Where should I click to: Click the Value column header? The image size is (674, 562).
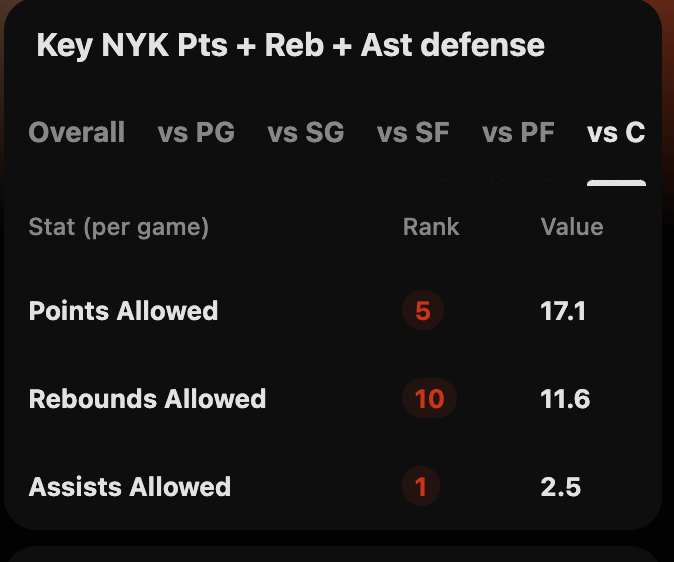[572, 227]
